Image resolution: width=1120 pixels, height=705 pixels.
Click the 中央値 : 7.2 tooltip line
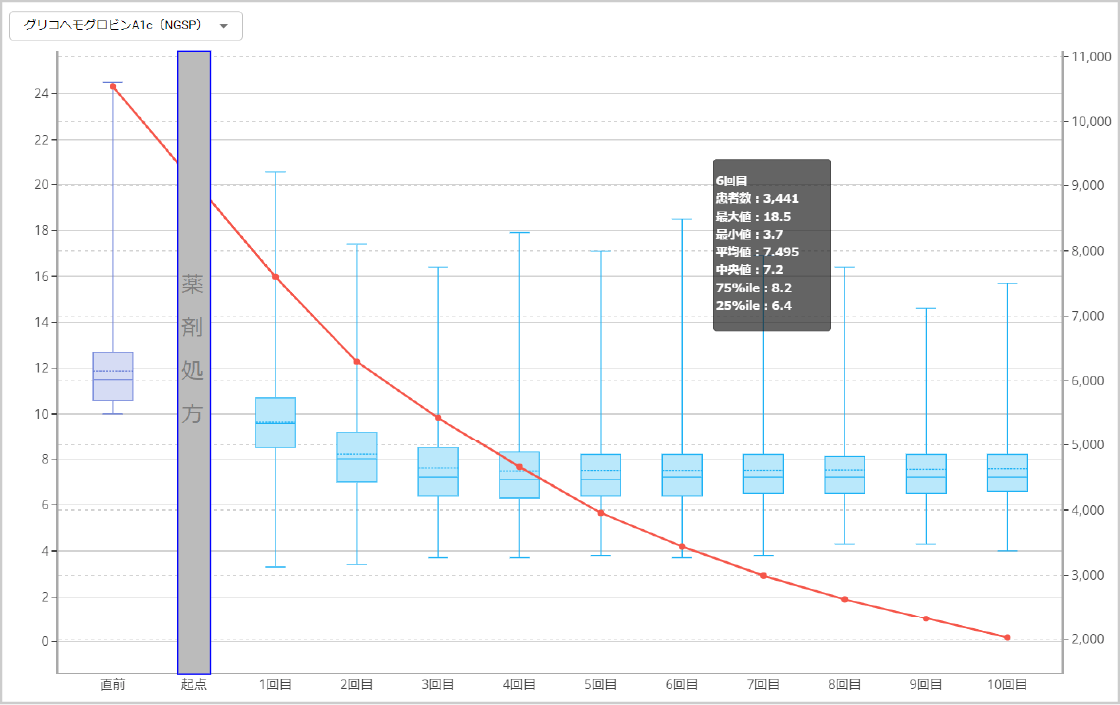coord(750,270)
